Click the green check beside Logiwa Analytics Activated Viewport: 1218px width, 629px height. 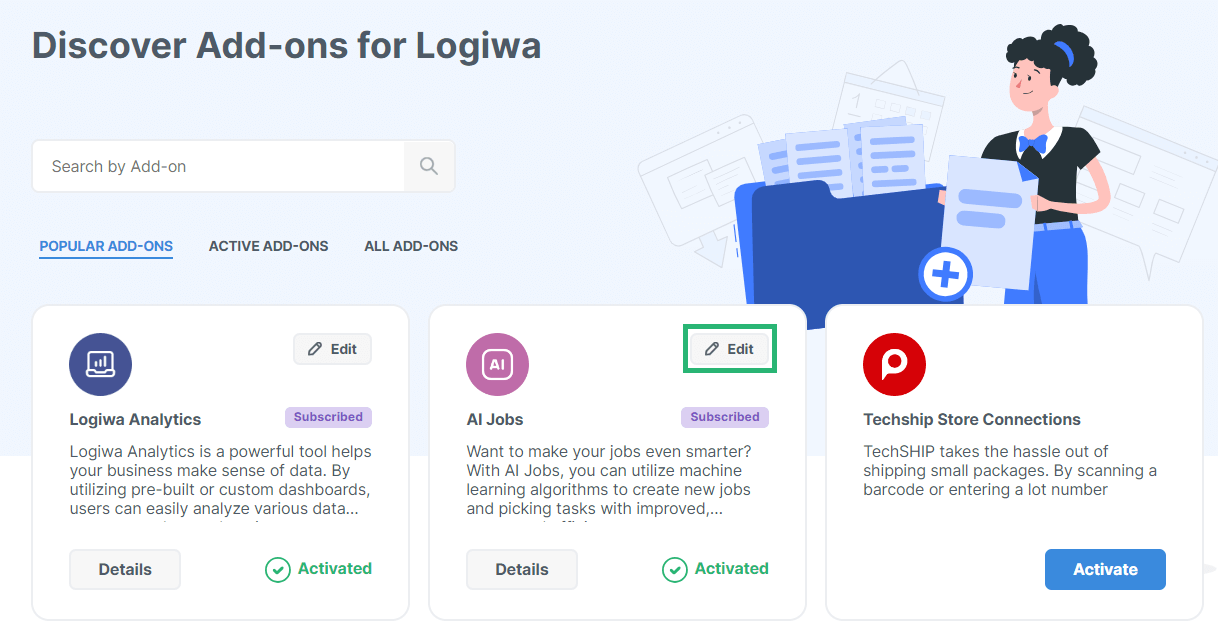[x=277, y=569]
